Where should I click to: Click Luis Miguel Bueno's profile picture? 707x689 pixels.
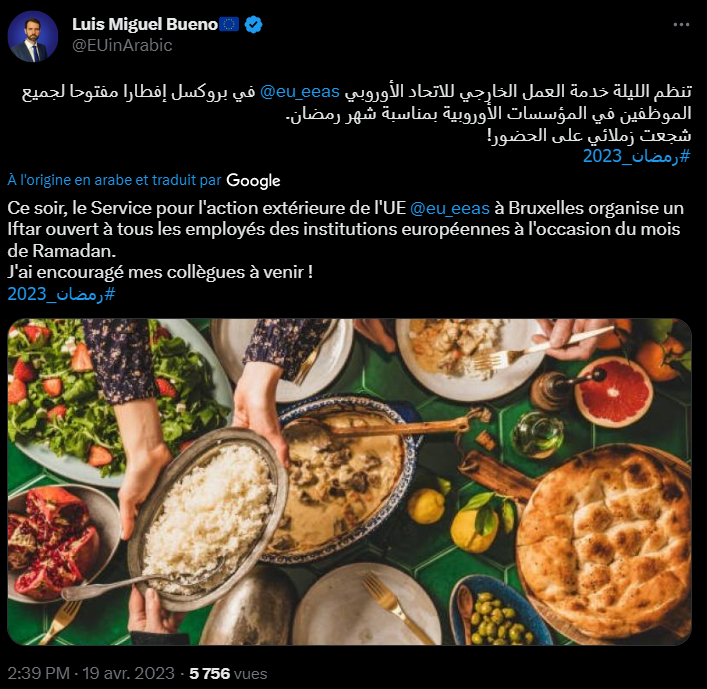coord(33,37)
